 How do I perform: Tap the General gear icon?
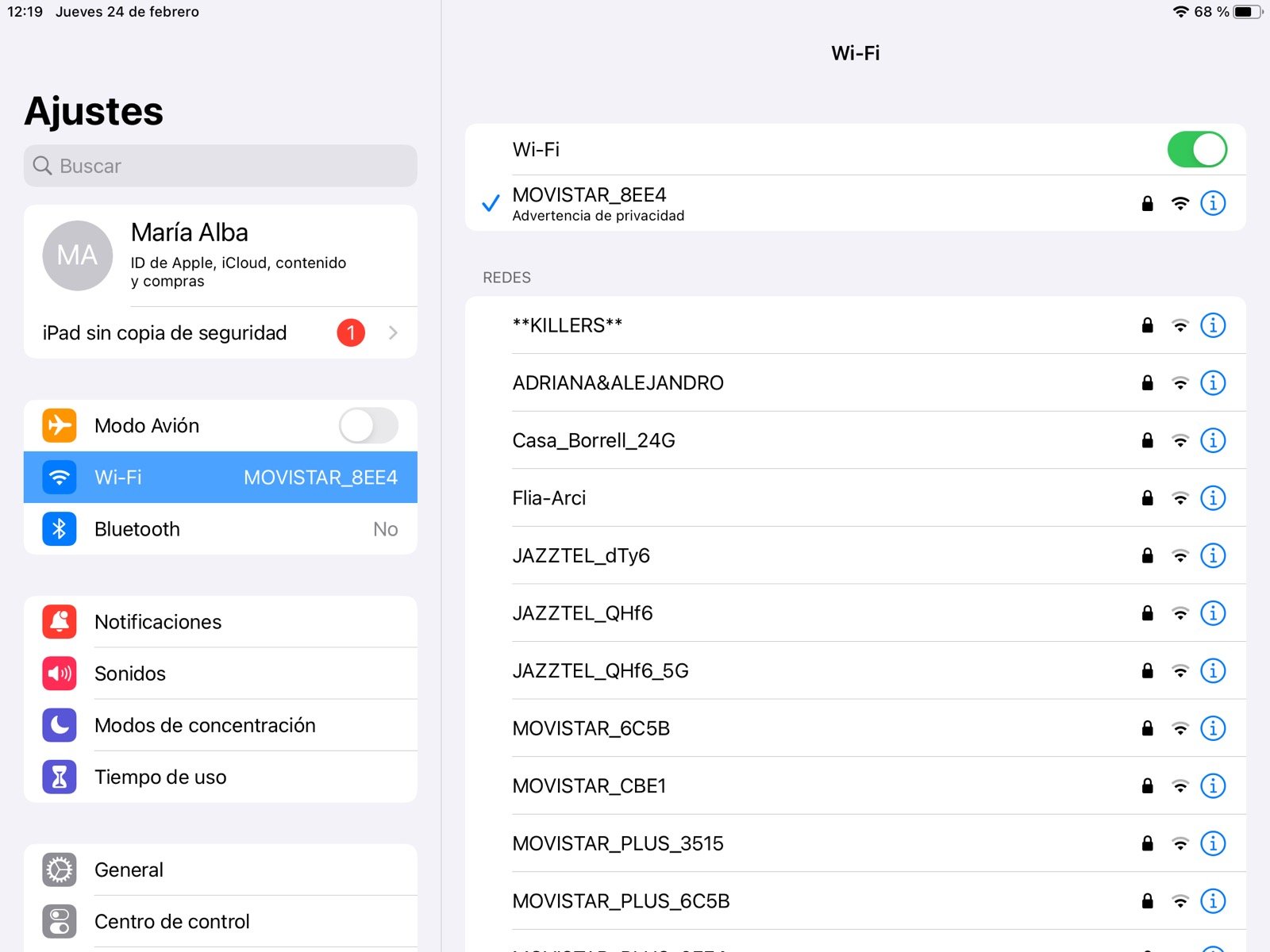(x=60, y=870)
